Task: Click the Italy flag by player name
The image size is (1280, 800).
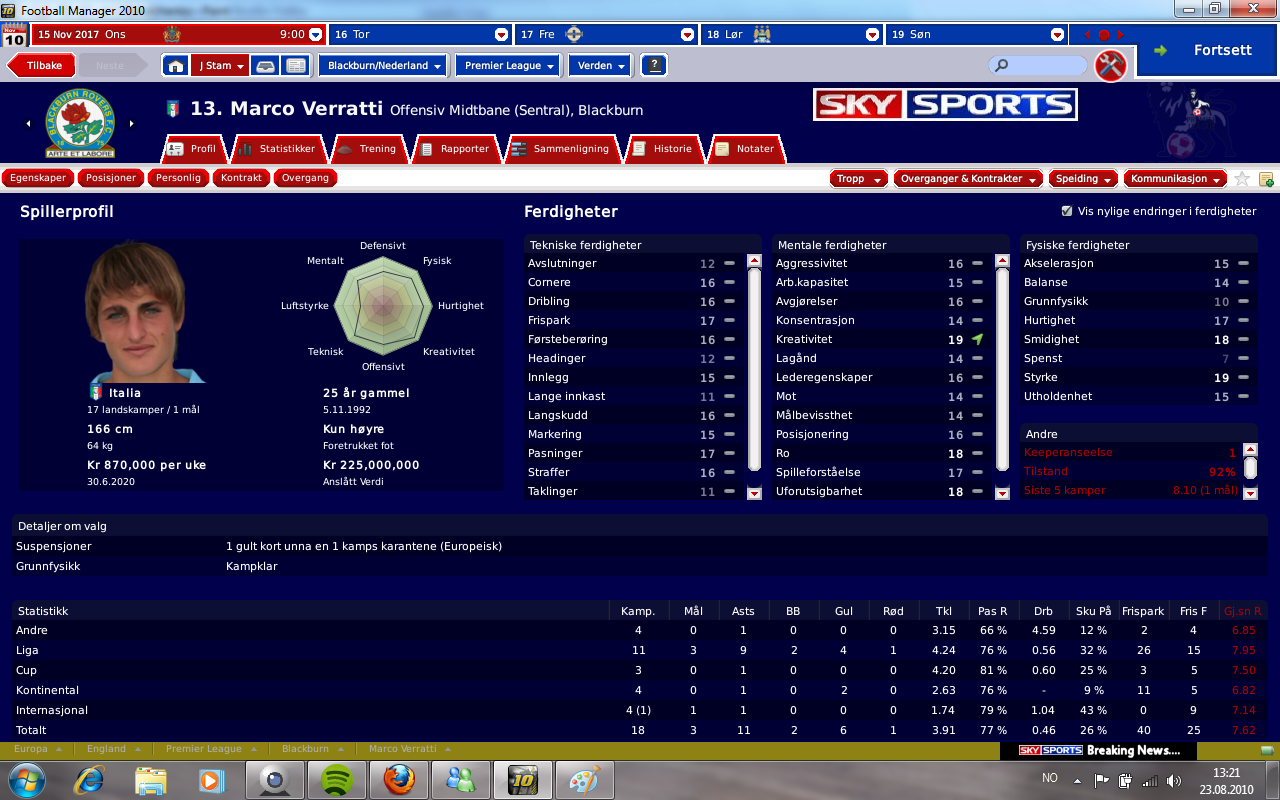Action: 172,109
